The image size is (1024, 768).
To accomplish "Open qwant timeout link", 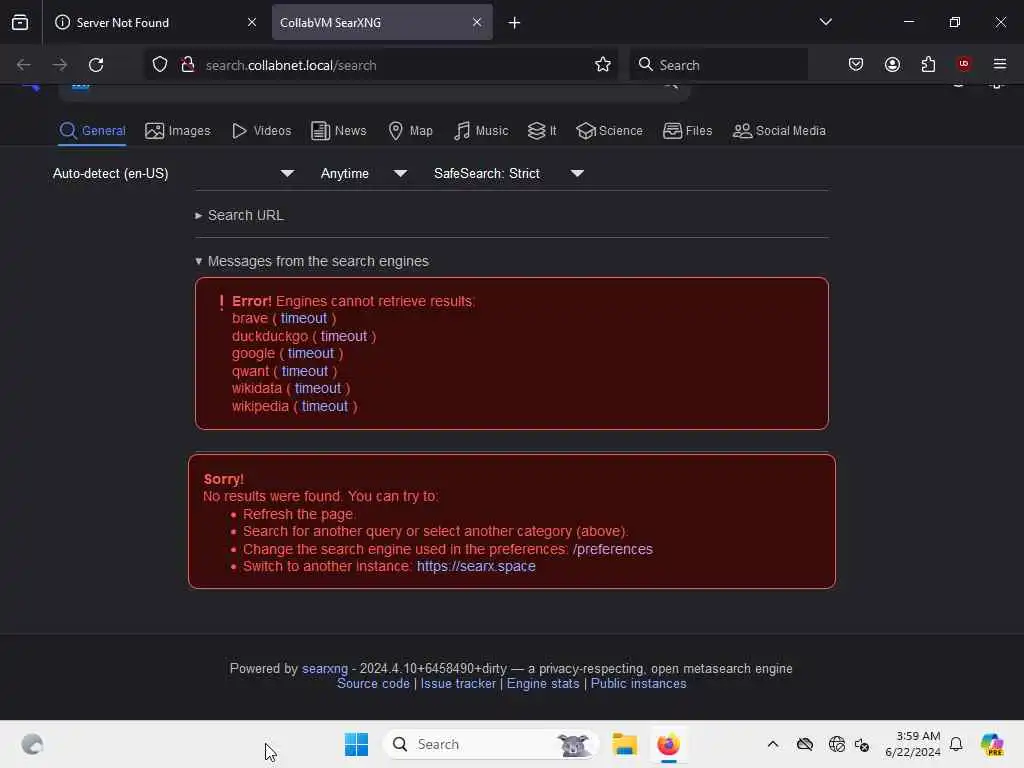I will pos(305,371).
